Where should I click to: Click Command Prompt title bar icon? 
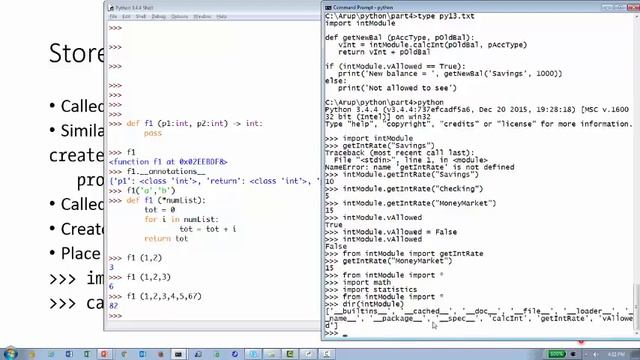(x=328, y=7)
